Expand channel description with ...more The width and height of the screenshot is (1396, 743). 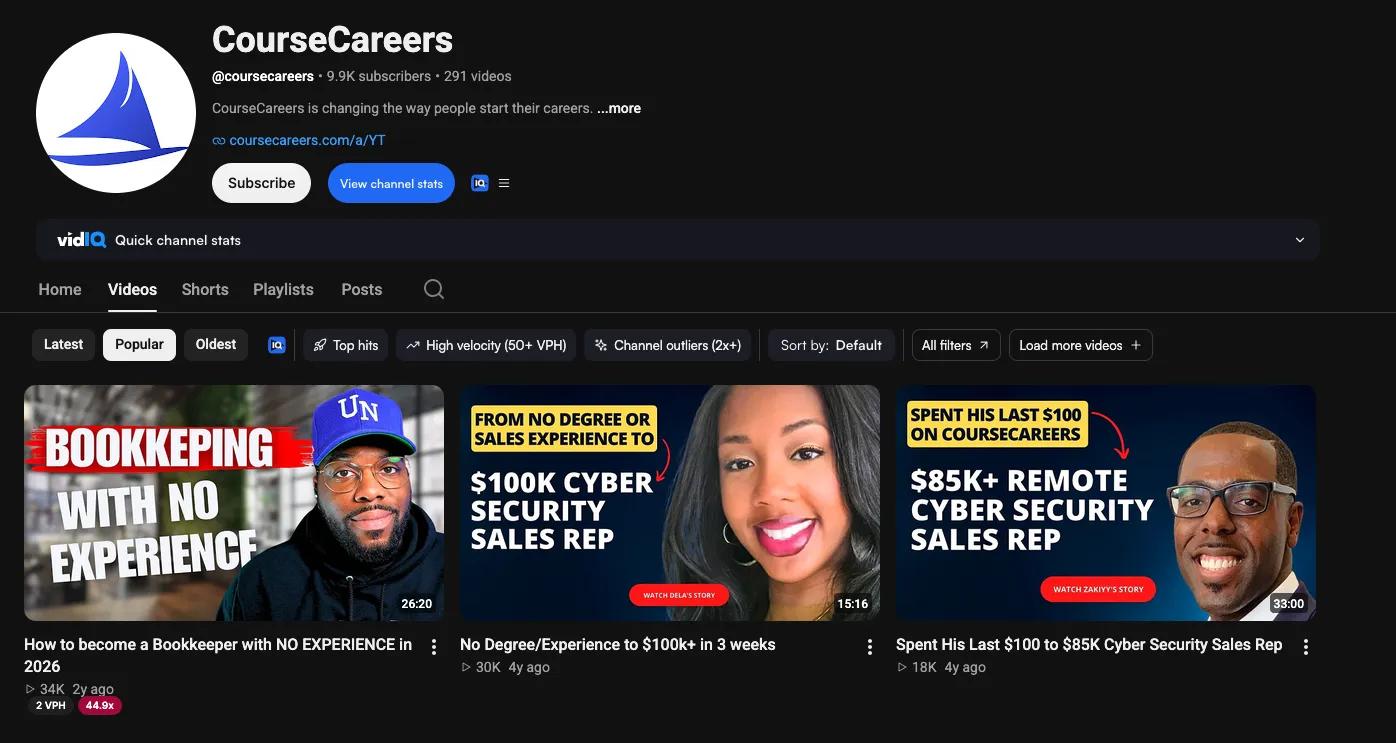tap(619, 108)
